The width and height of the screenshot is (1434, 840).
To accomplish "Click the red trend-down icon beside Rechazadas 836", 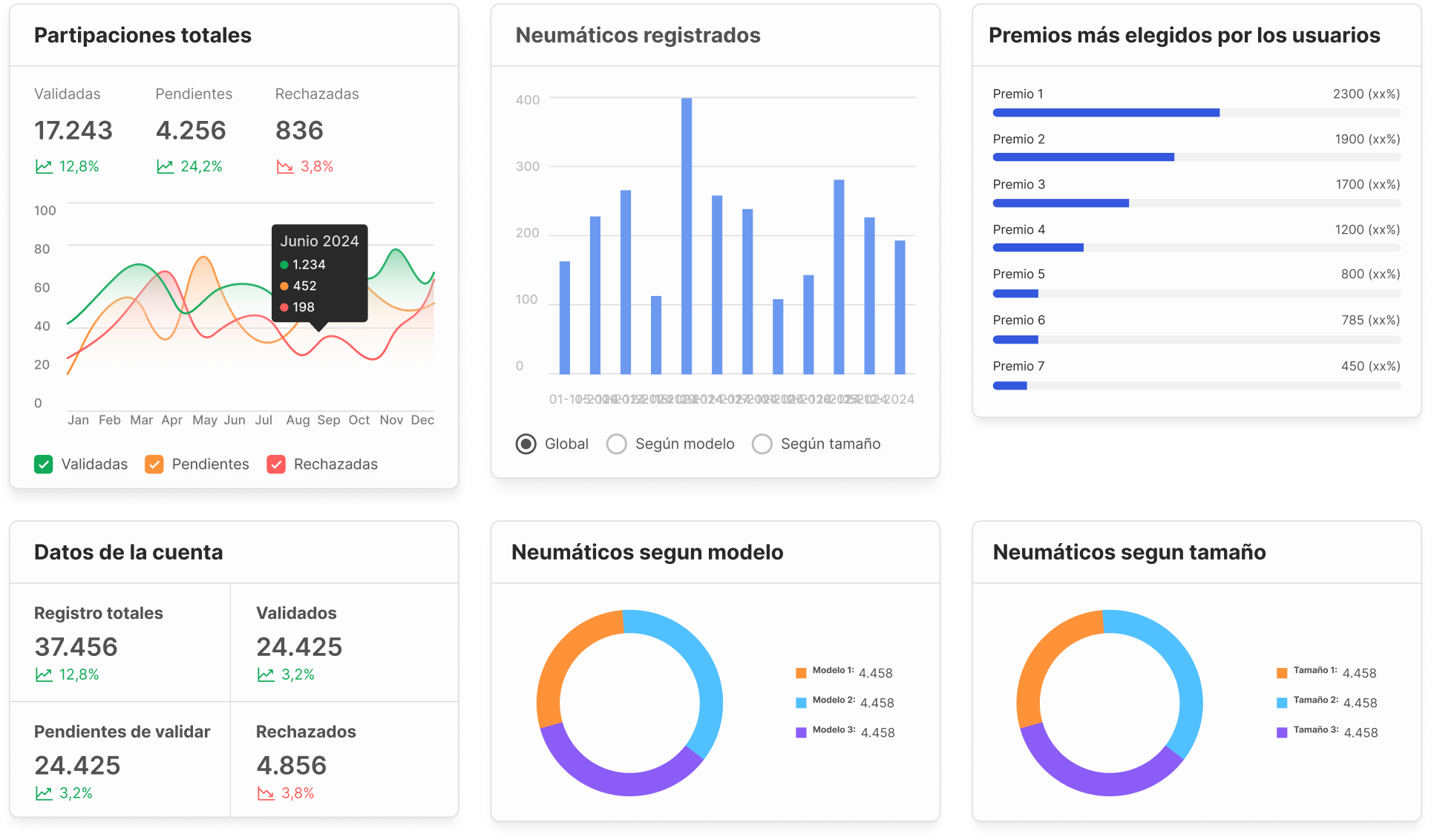I will click(x=286, y=166).
